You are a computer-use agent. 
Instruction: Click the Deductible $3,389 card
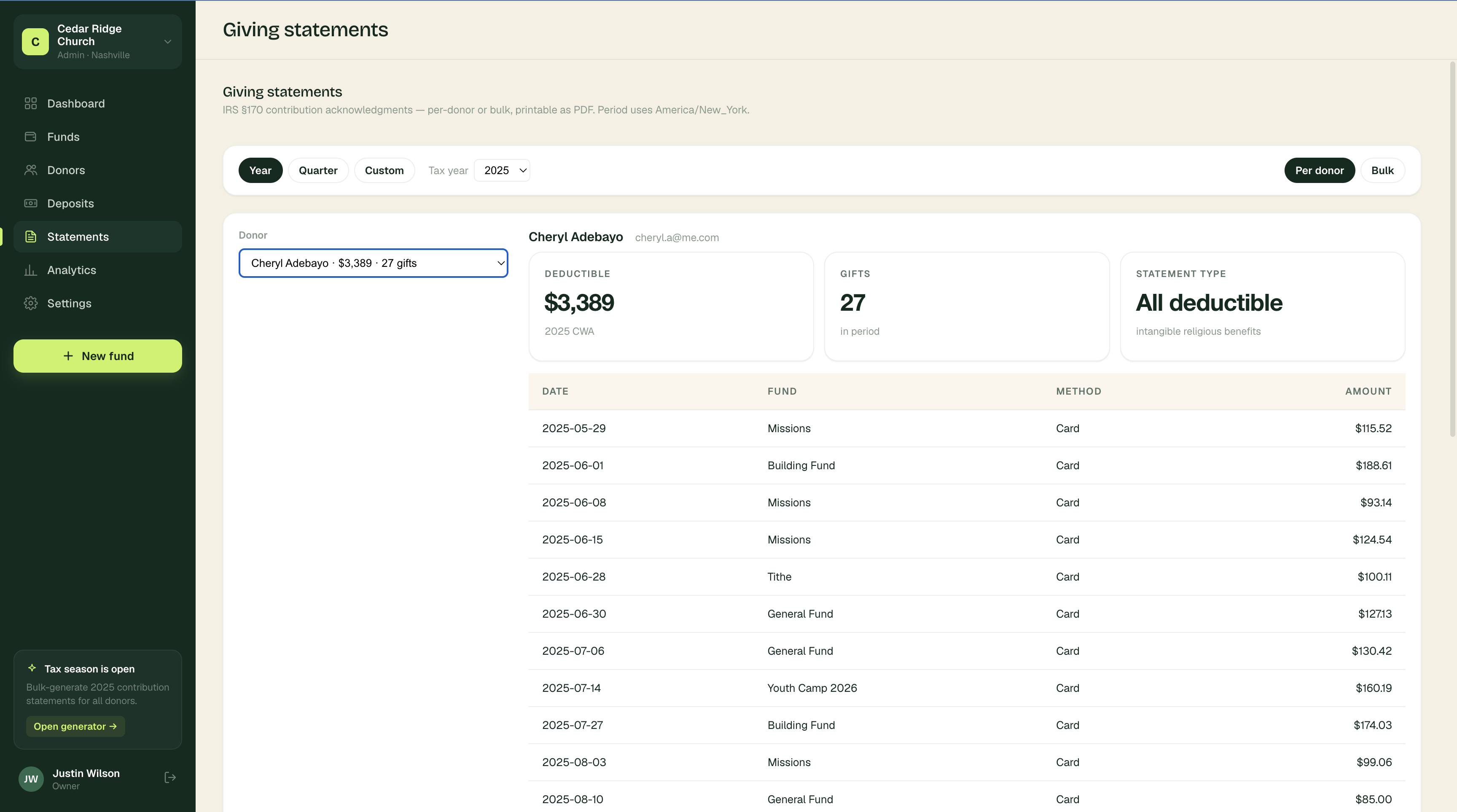[x=671, y=307]
